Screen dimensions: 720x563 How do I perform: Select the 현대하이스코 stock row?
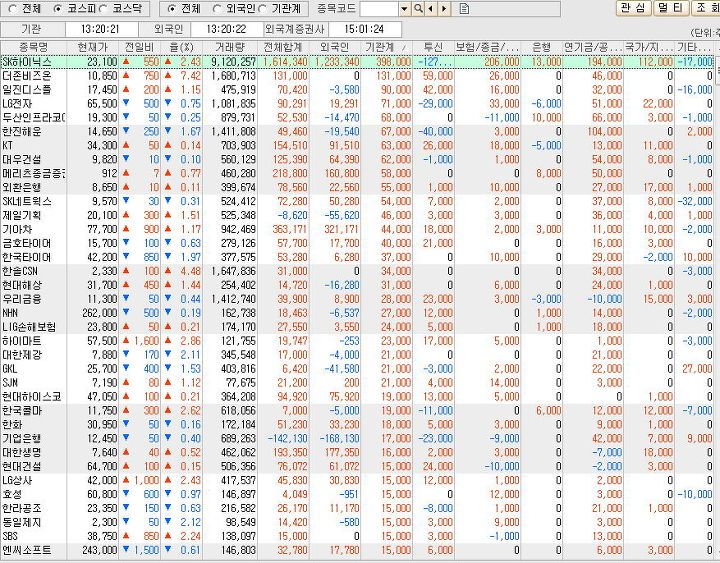357,396
